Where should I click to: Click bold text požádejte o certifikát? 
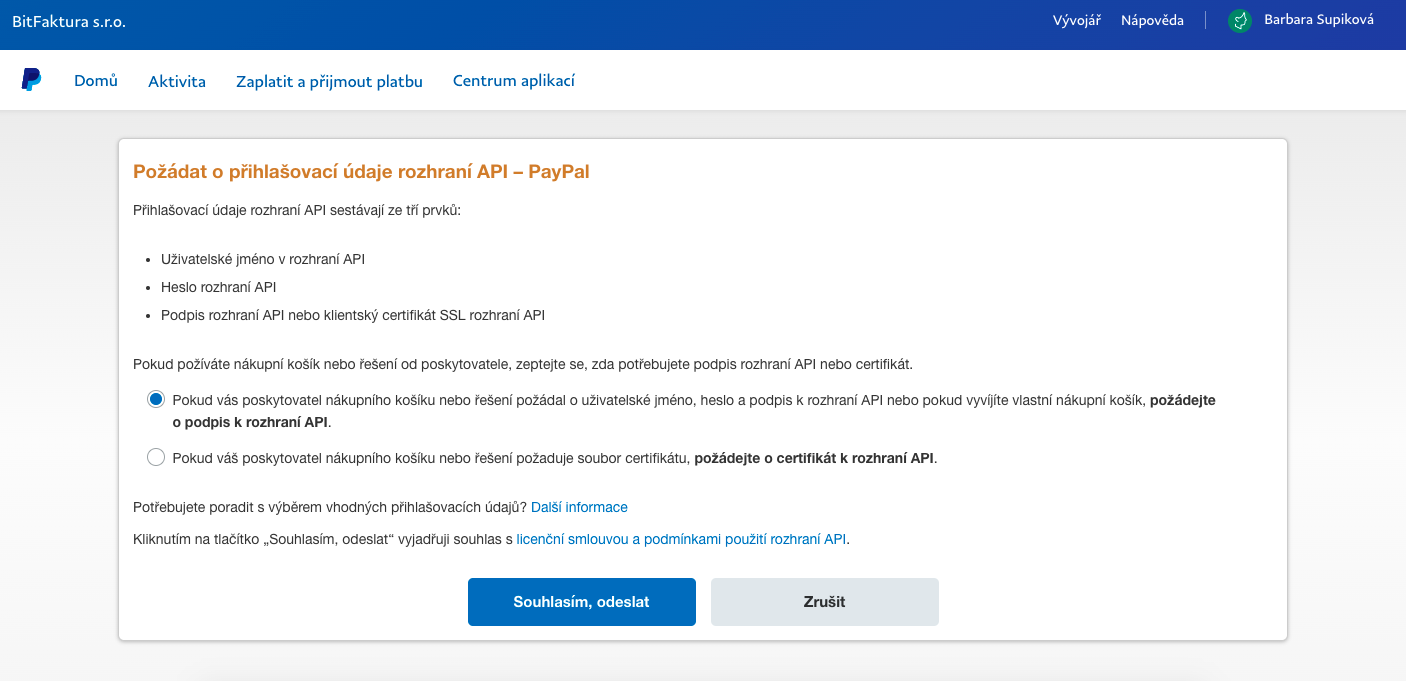point(814,458)
